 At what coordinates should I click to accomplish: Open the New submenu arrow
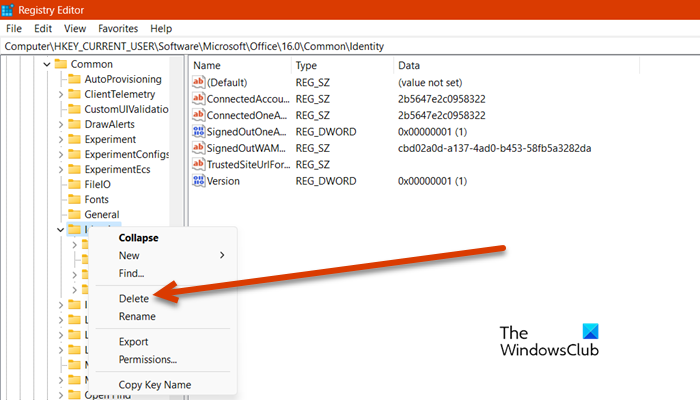tap(222, 255)
